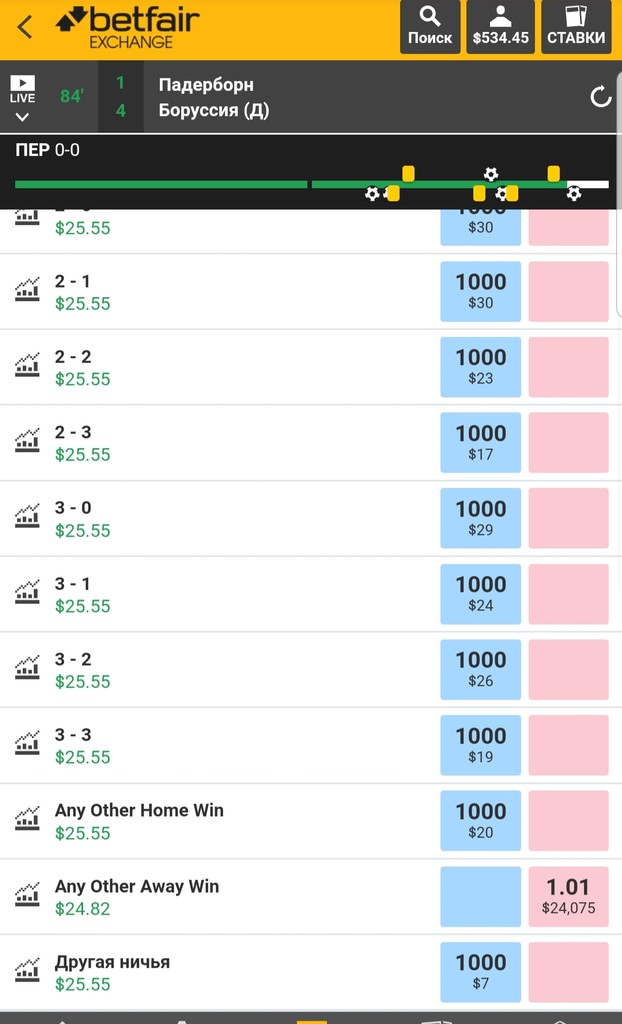The height and width of the screenshot is (1024, 622).
Task: Open the search (Поиск) icon
Action: (x=430, y=27)
